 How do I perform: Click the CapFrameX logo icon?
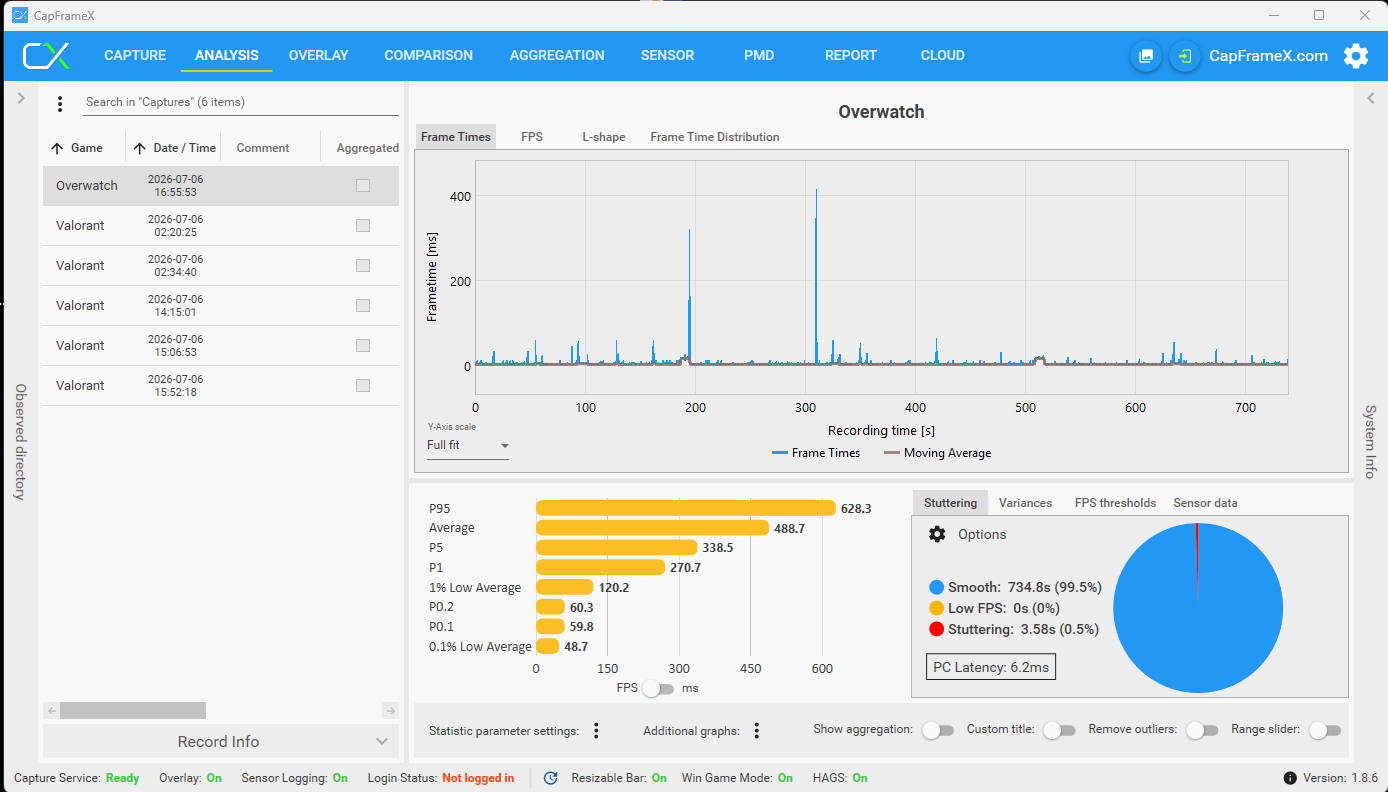coord(47,56)
